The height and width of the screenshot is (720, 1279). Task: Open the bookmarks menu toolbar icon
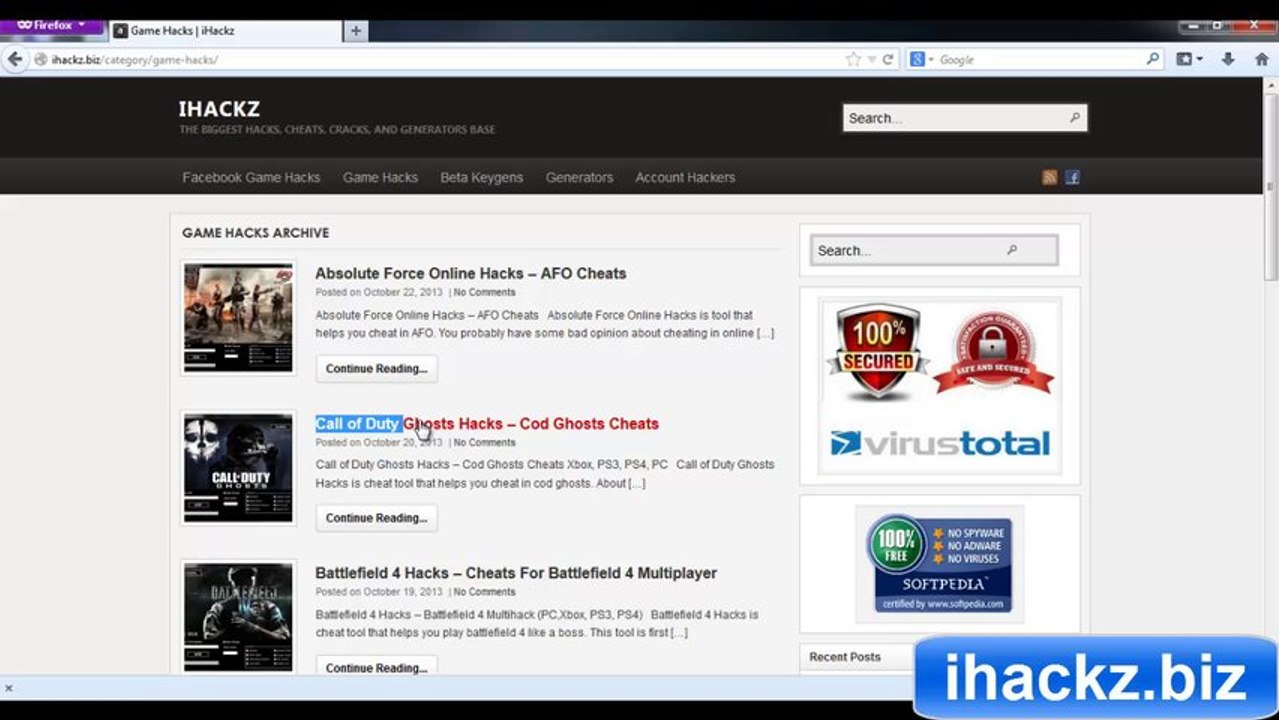click(x=1188, y=59)
